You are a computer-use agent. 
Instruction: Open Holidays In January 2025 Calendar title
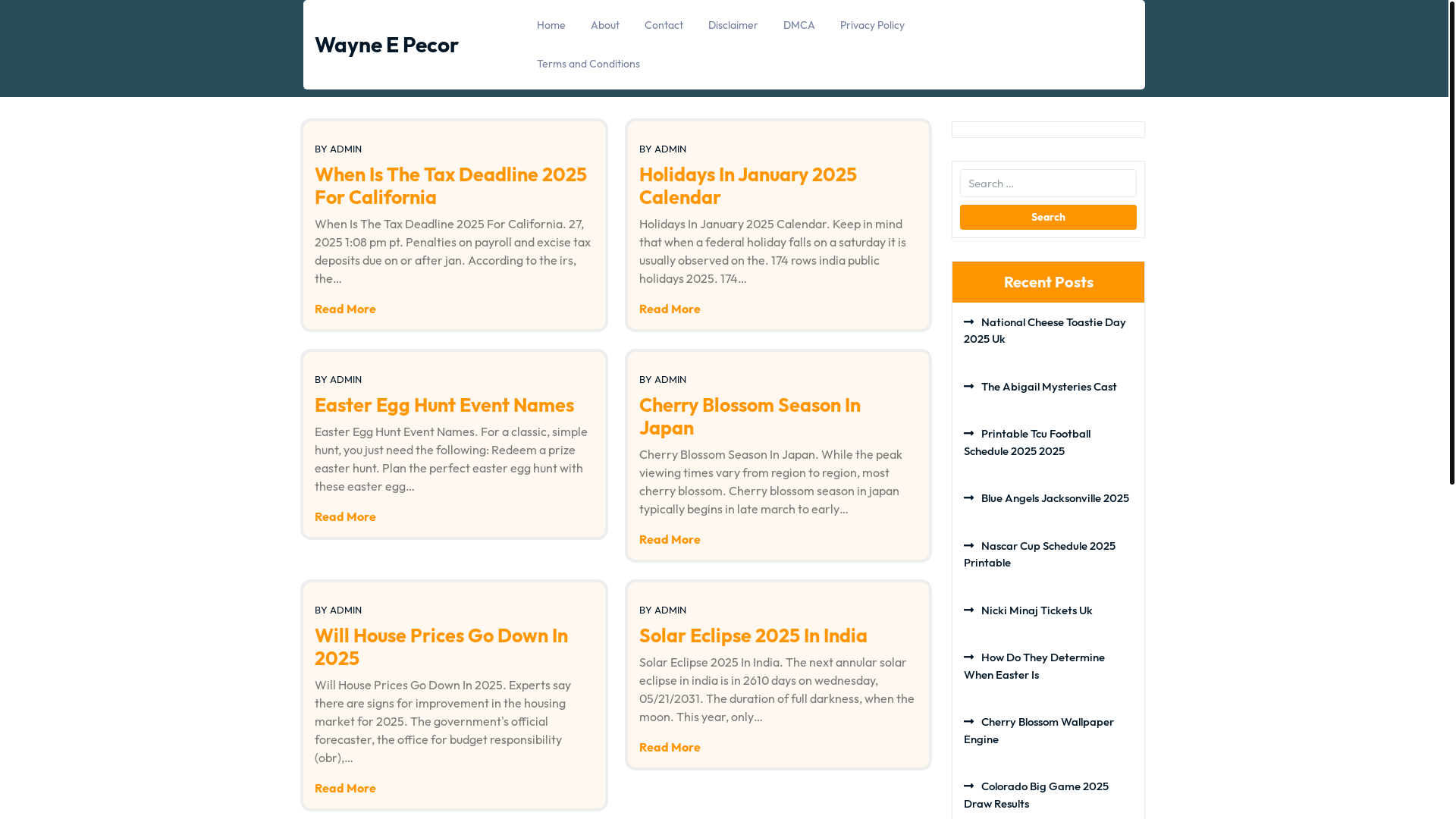[748, 185]
